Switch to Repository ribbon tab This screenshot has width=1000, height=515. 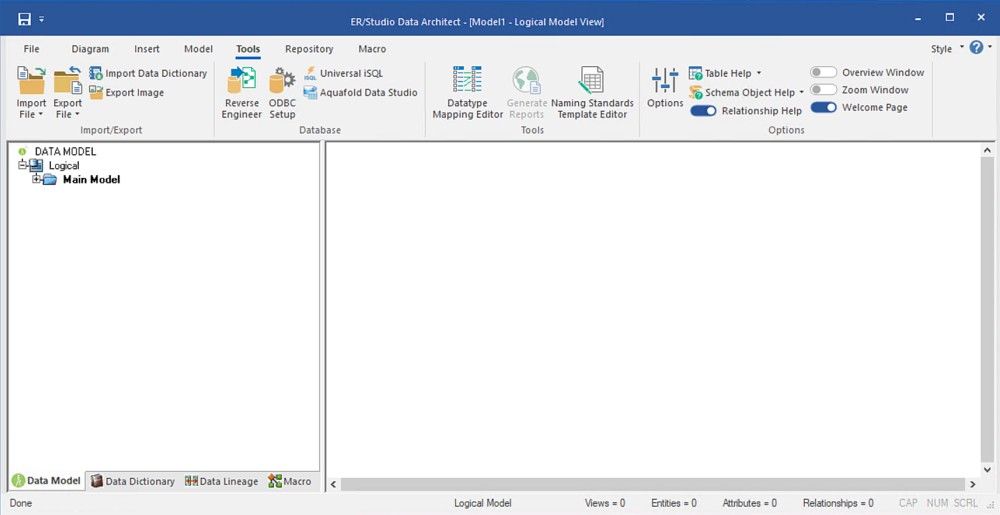coord(309,49)
